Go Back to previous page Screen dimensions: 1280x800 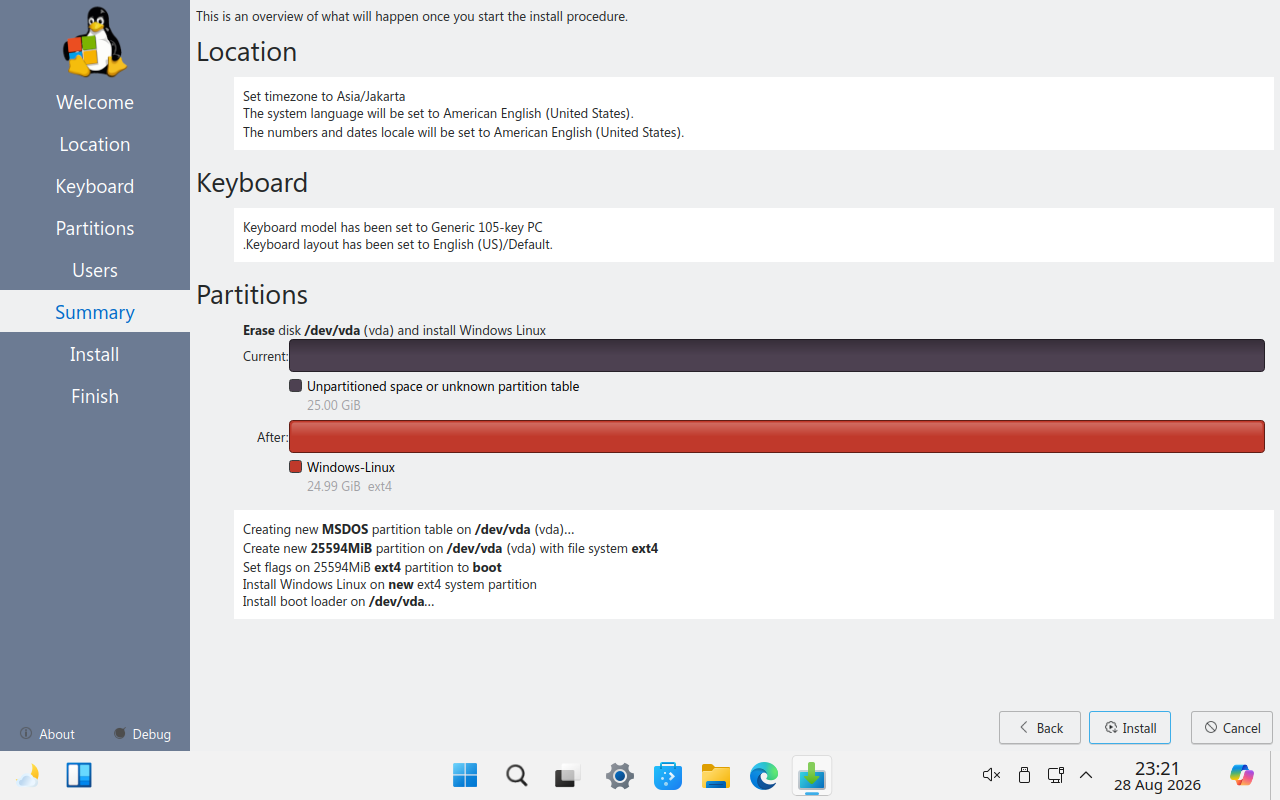[x=1040, y=728]
